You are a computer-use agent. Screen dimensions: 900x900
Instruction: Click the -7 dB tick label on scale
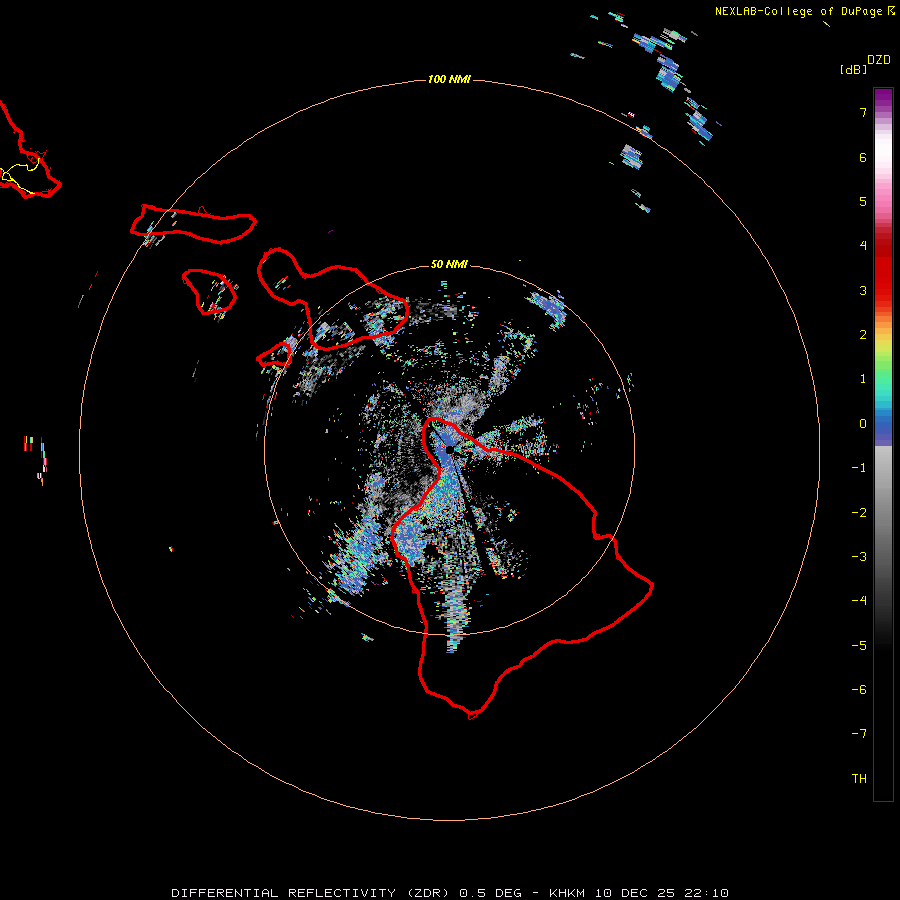pos(859,734)
